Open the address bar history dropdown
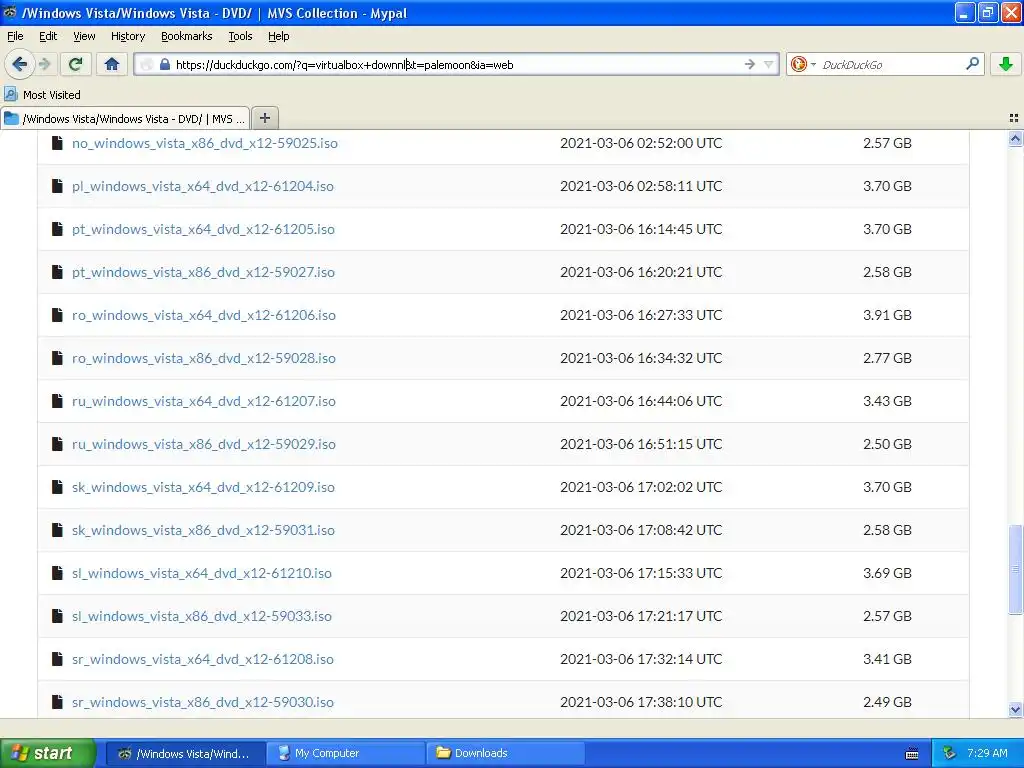 click(769, 64)
